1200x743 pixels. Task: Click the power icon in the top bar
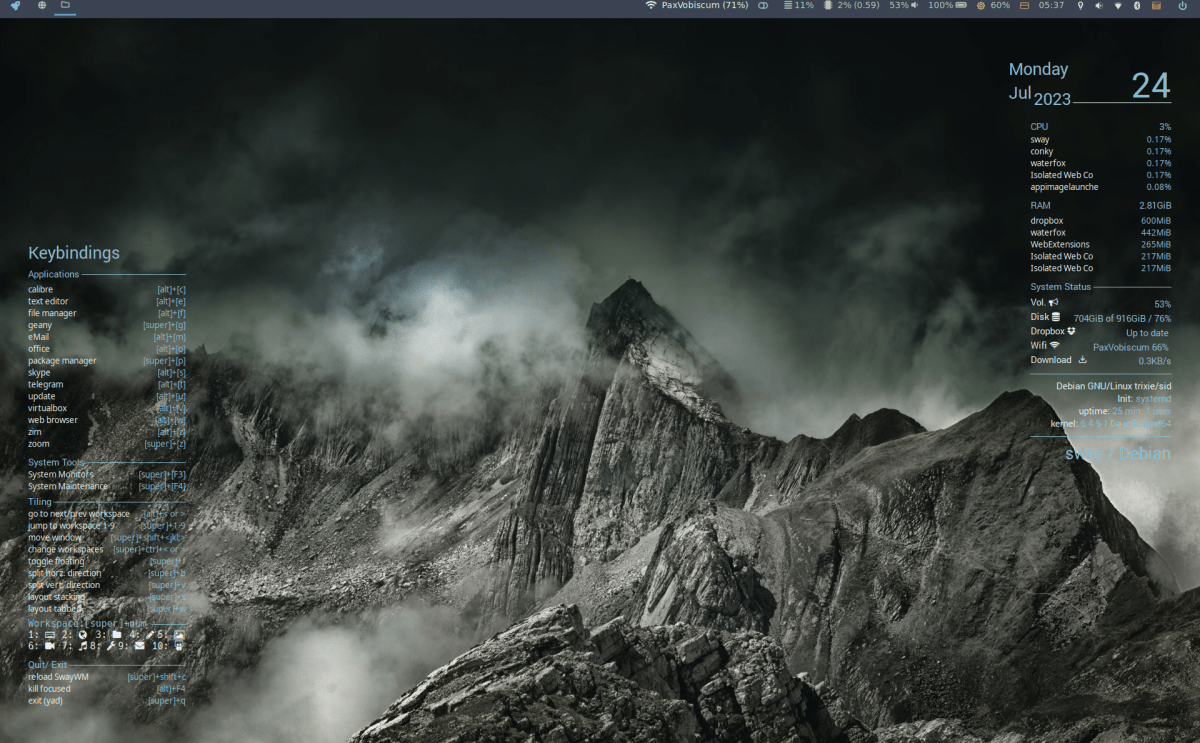tap(1182, 6)
